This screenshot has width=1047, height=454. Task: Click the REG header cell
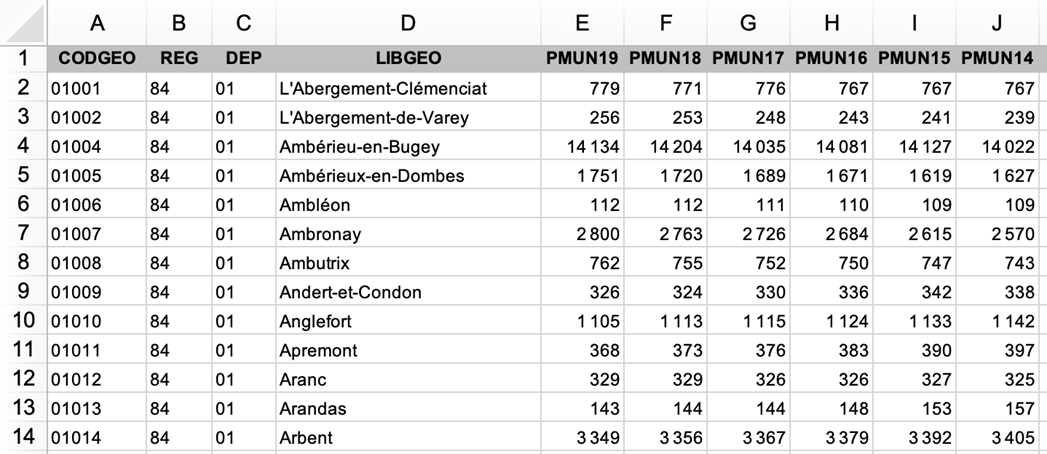coord(178,58)
